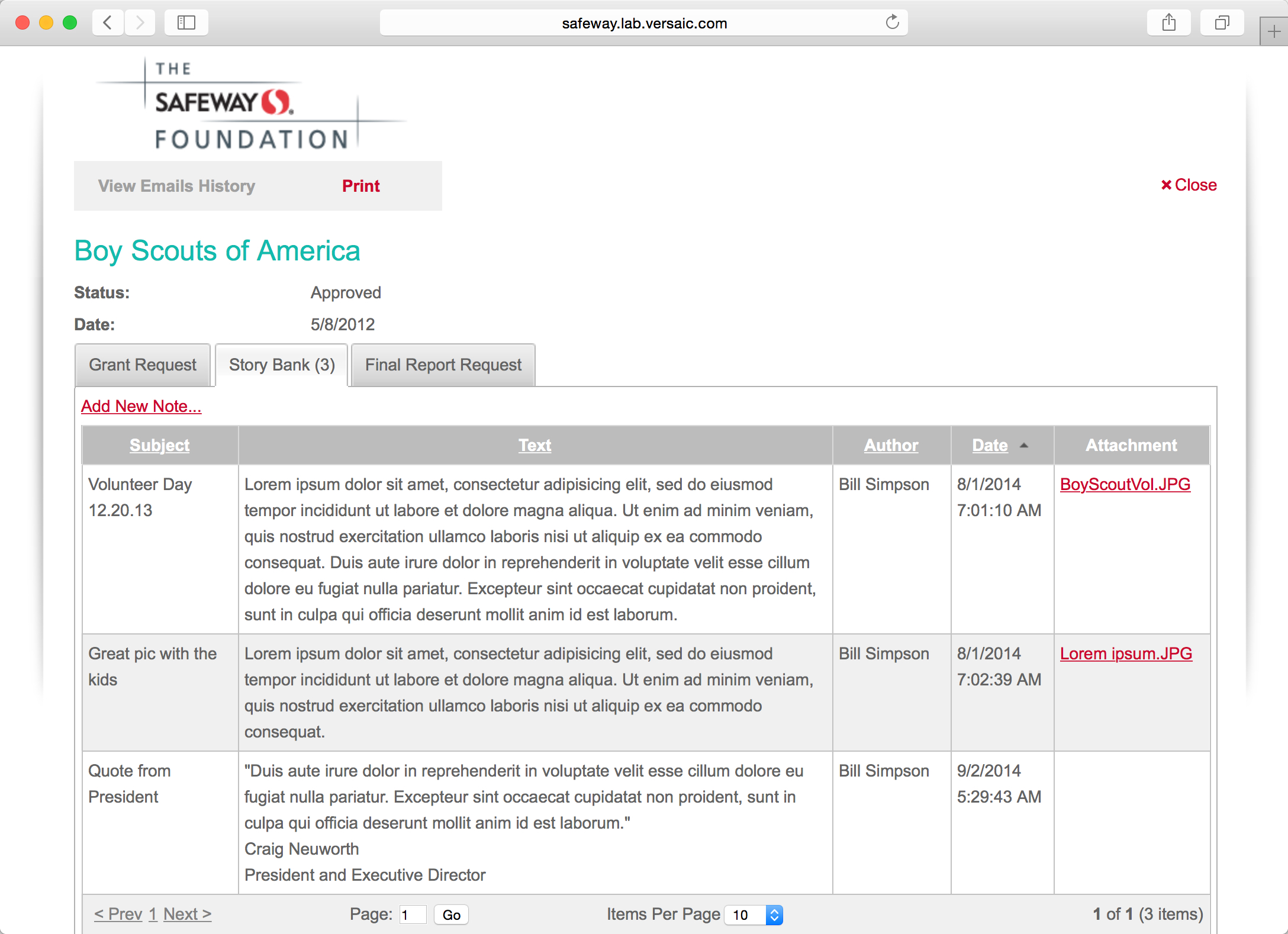Go to previous page with Prev link
Screen dimensions: 1288x934
pyautogui.click(x=118, y=914)
